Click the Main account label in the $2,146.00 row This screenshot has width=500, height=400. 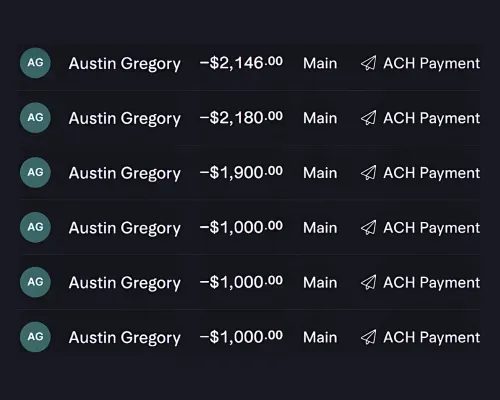click(x=320, y=63)
